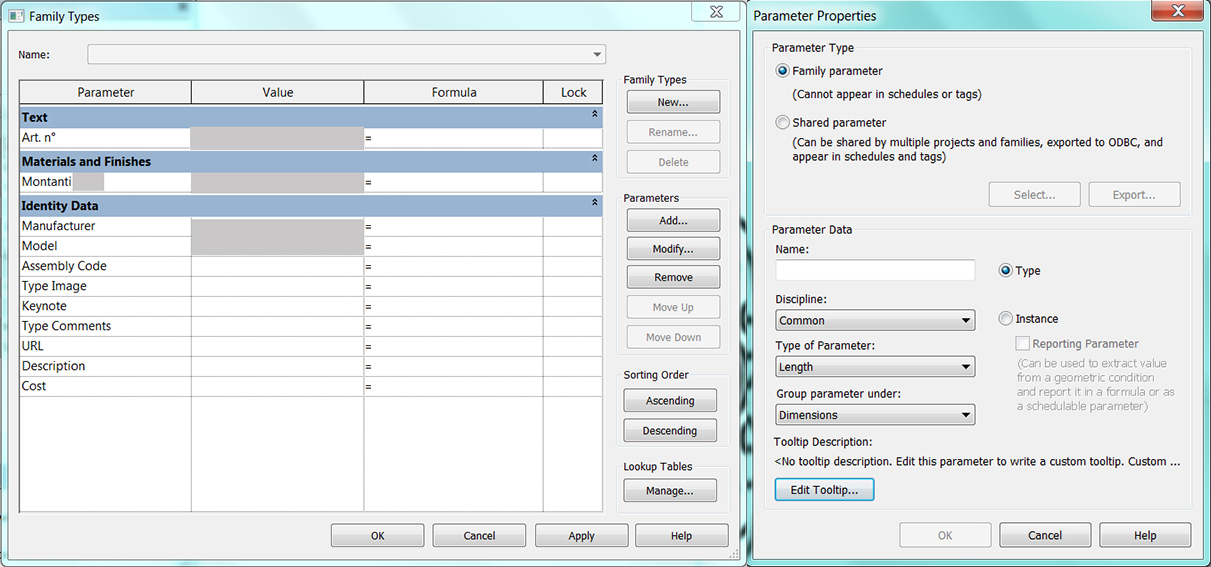Click the Modify parameter button
Viewport: 1211px width, 567px height.
tap(673, 249)
